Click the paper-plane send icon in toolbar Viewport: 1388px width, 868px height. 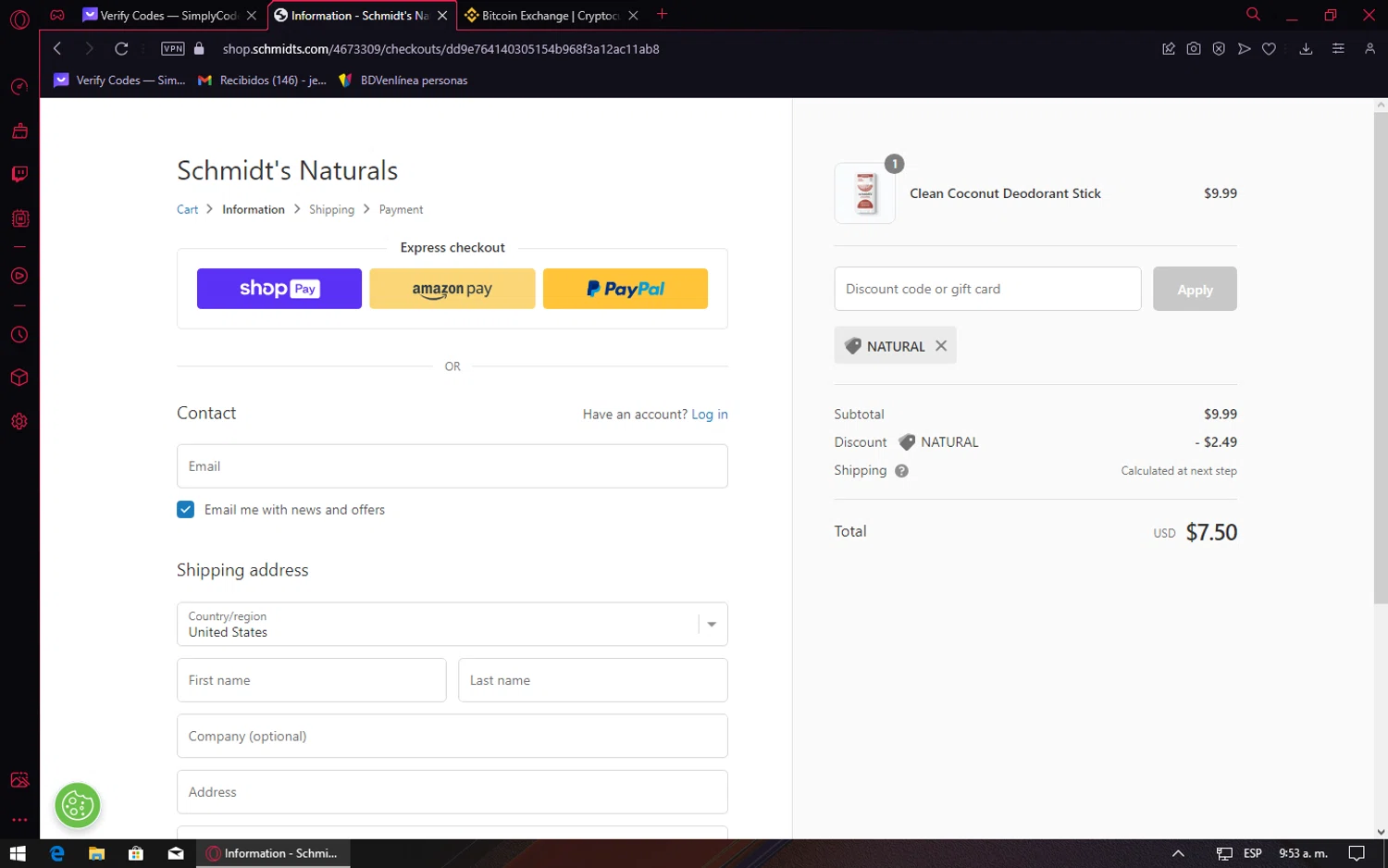[1244, 49]
